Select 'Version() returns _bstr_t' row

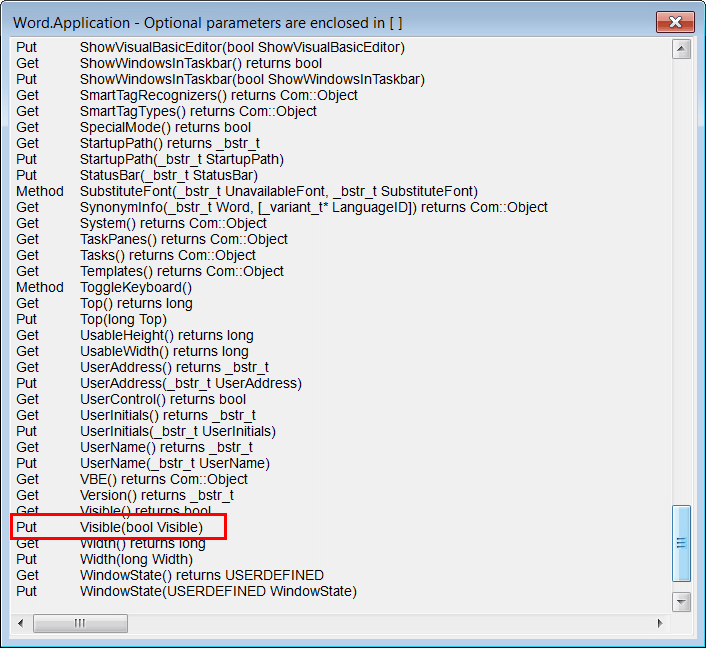[x=125, y=495]
